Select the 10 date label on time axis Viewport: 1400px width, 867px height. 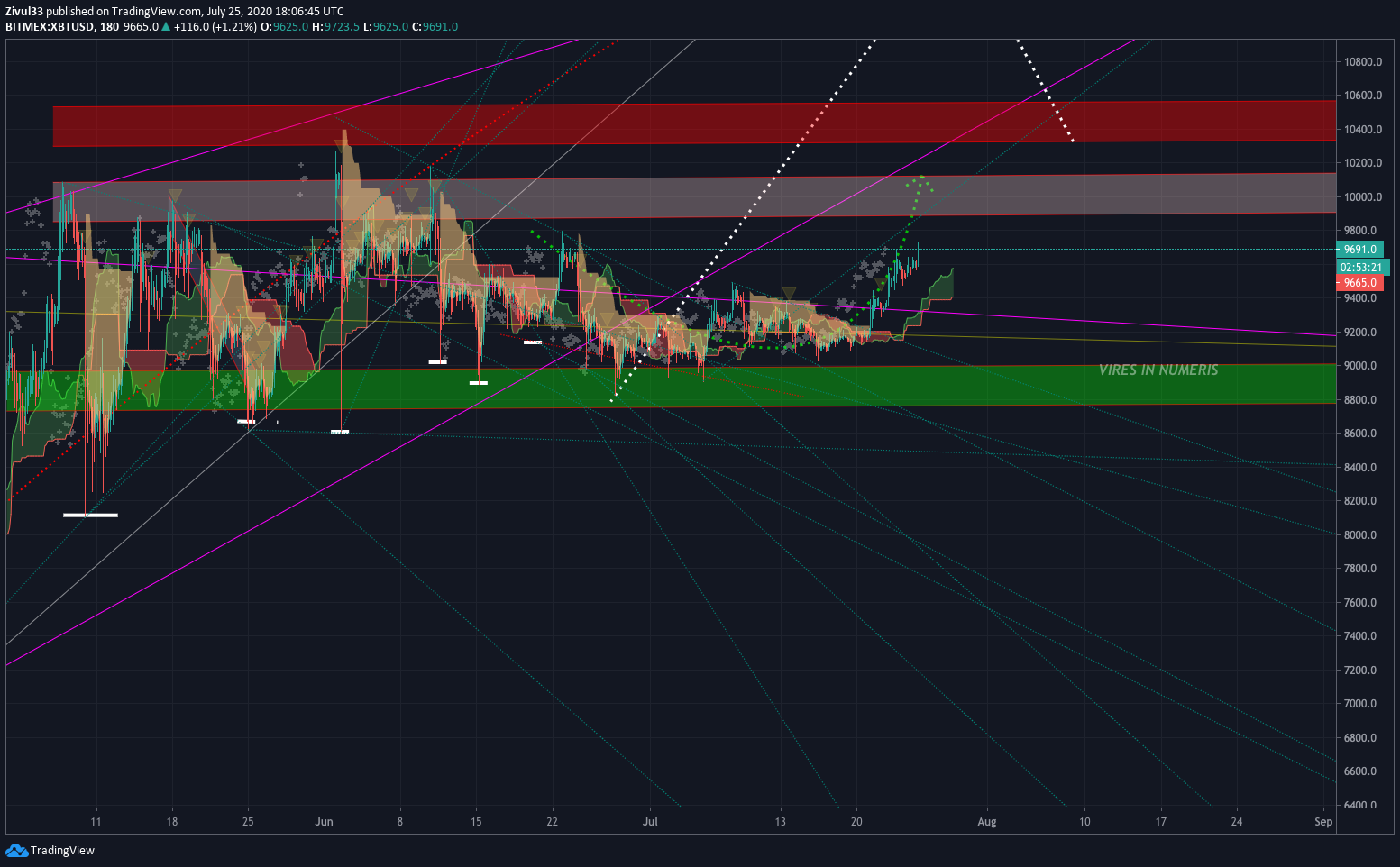[1084, 822]
